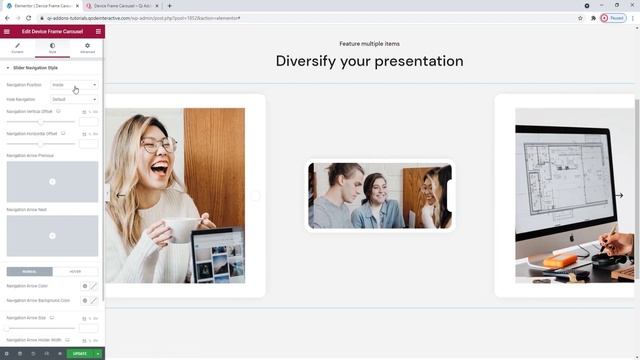Click the carousel previous arrow
Viewport: 640px width, 360px height.
pyautogui.click(x=120, y=196)
